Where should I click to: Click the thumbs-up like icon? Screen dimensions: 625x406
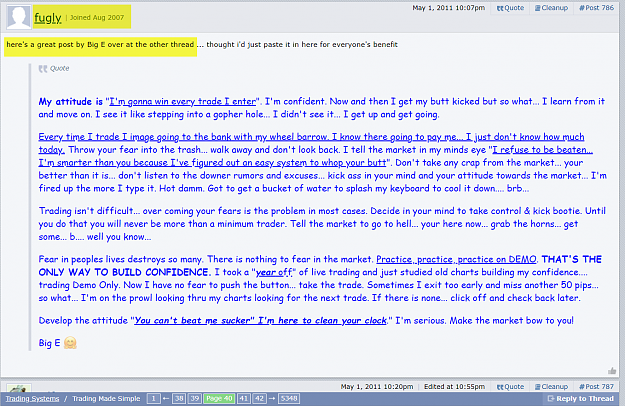coord(612,371)
